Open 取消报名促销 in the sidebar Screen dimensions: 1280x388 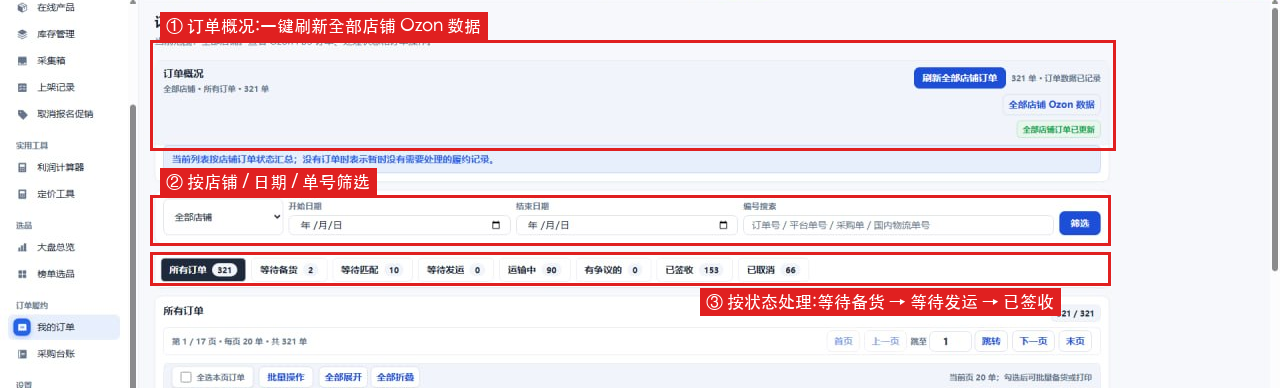pos(66,114)
